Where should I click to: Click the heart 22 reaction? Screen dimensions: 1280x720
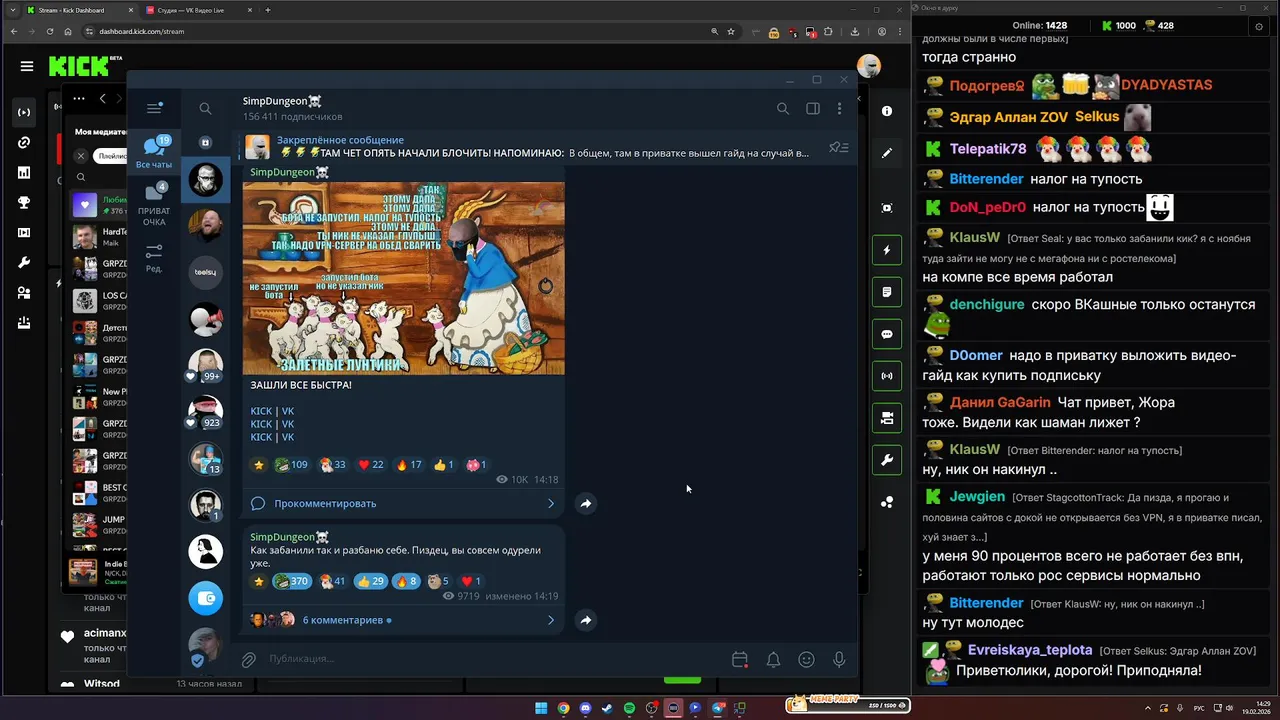[371, 464]
